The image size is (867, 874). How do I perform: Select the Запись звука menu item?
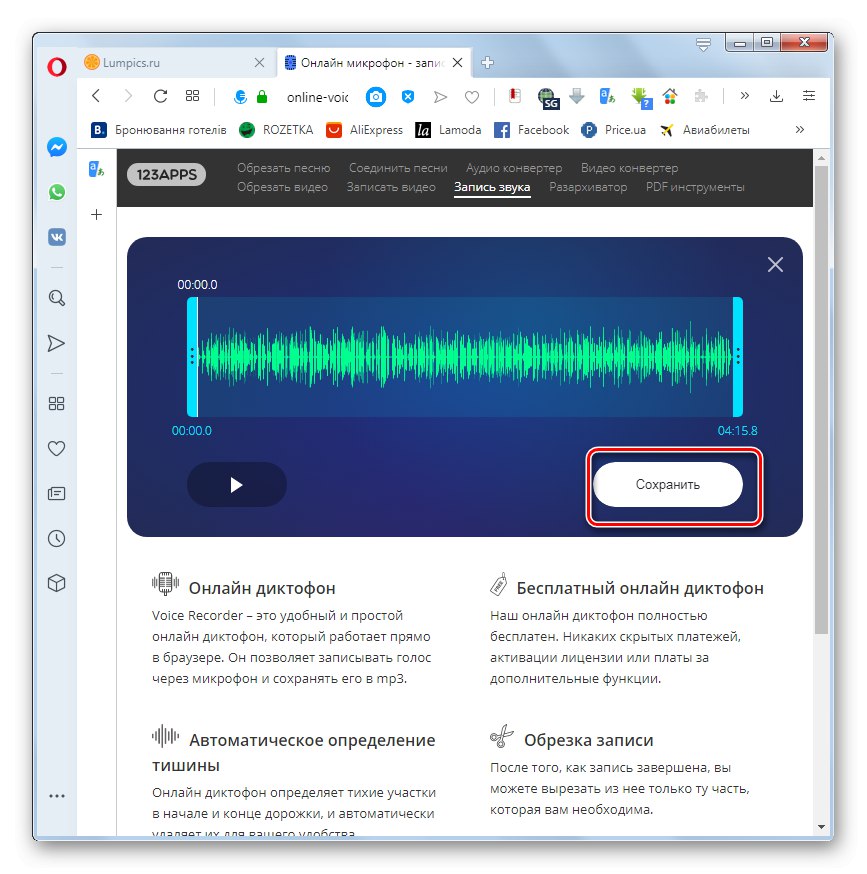[492, 187]
